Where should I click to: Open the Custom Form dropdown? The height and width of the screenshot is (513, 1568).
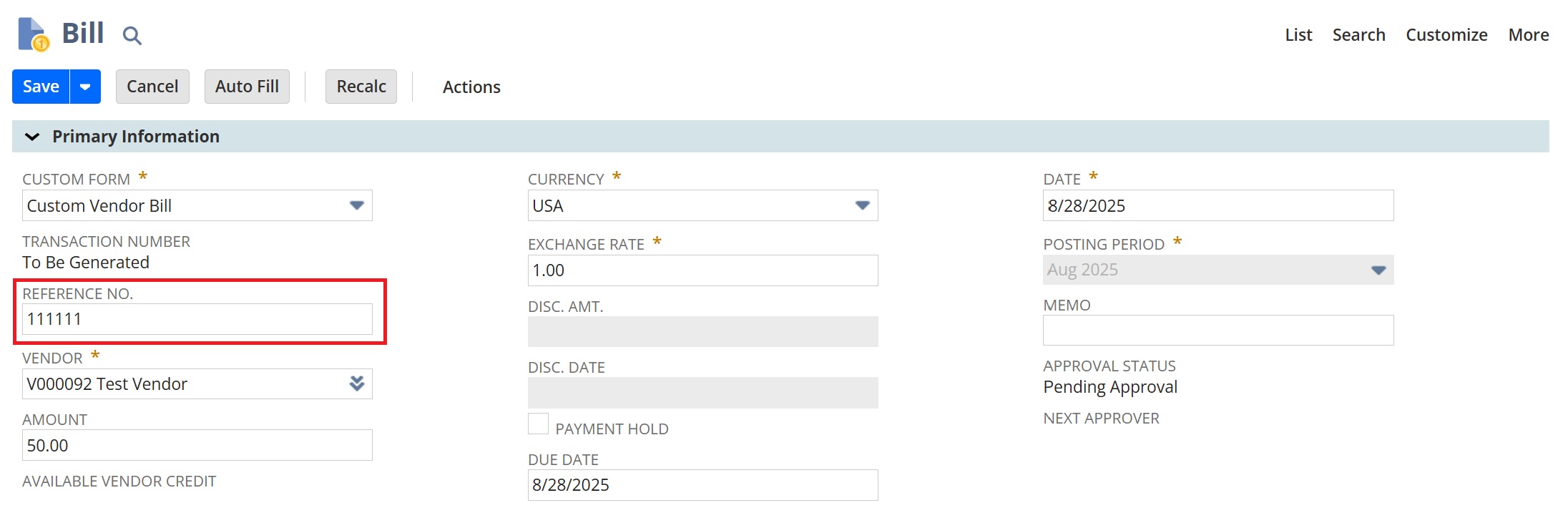pos(356,205)
